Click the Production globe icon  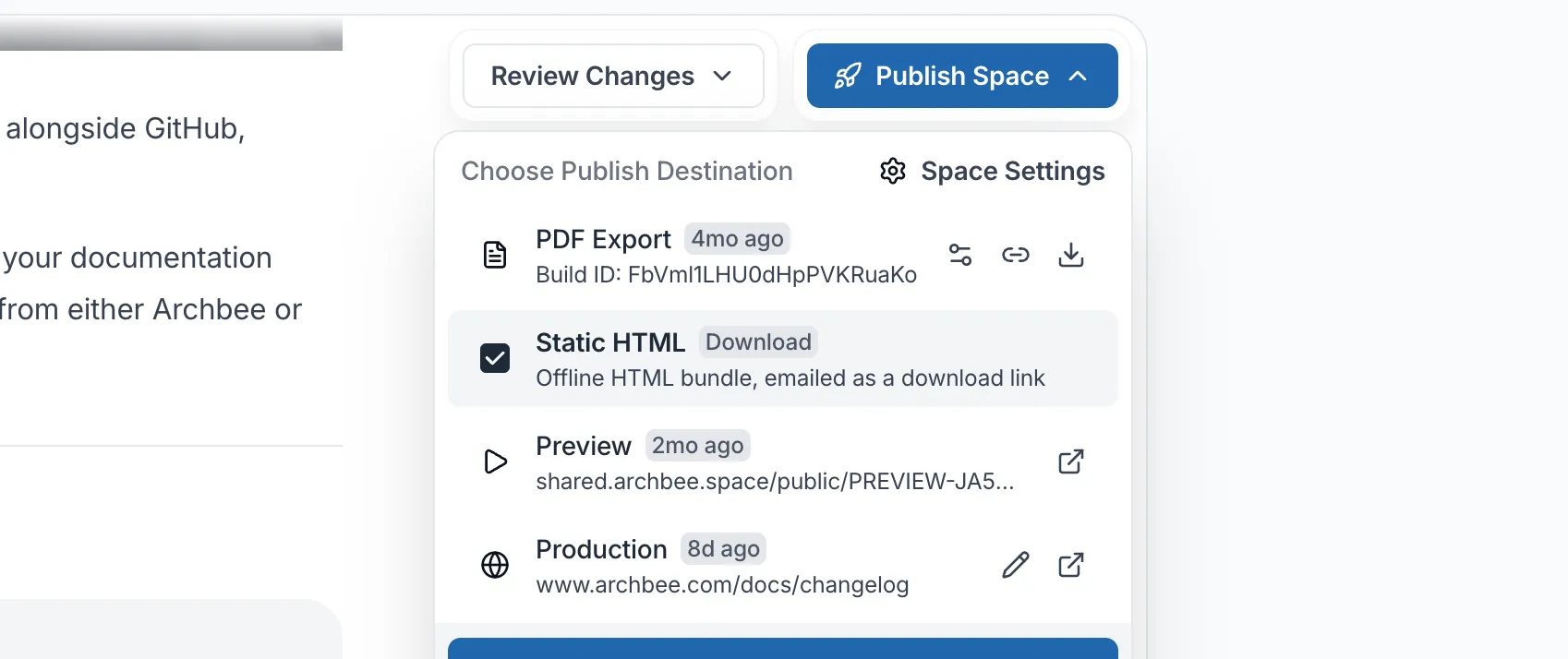pos(495,565)
